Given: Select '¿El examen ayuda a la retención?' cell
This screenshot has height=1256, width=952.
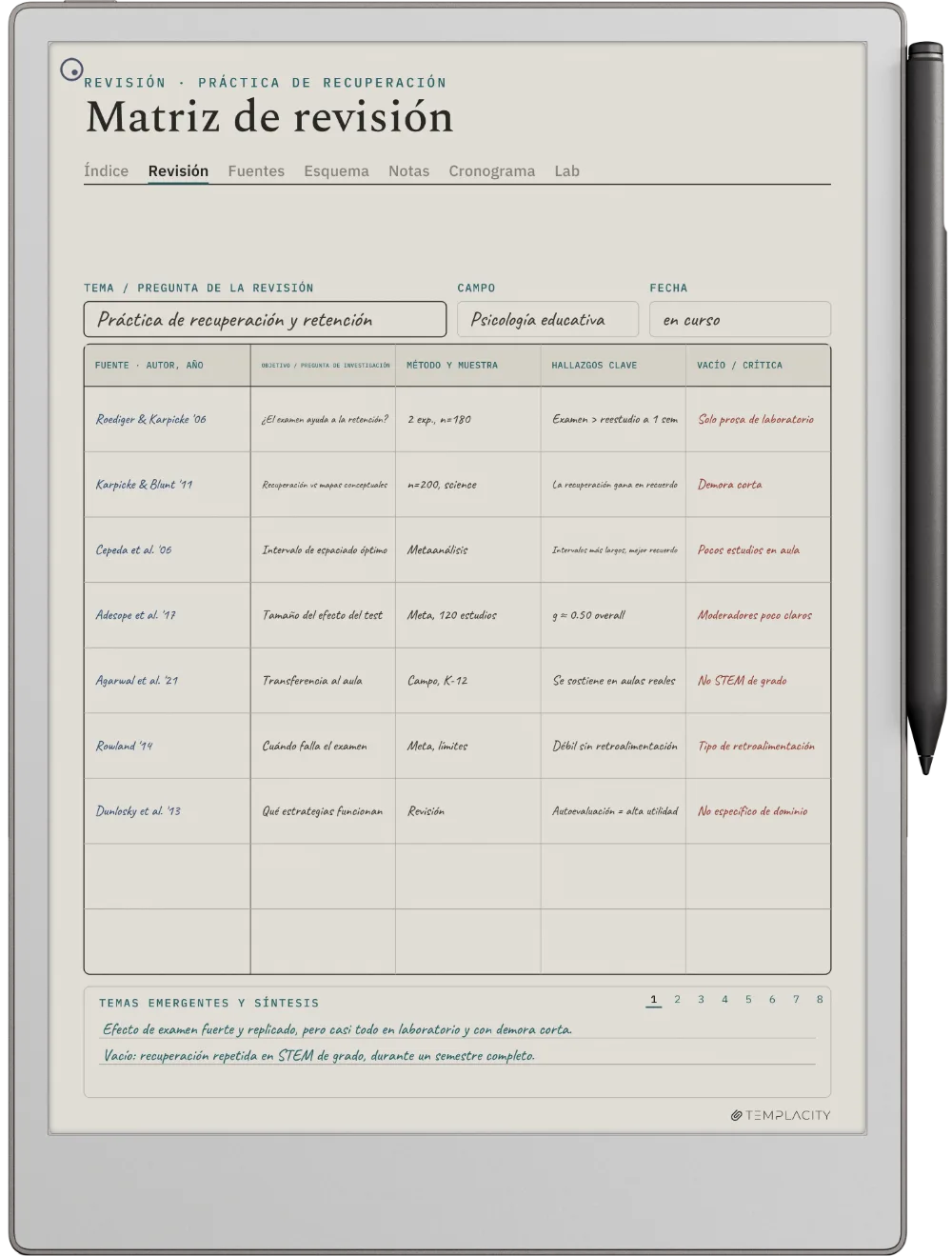Looking at the screenshot, I should (x=324, y=419).
